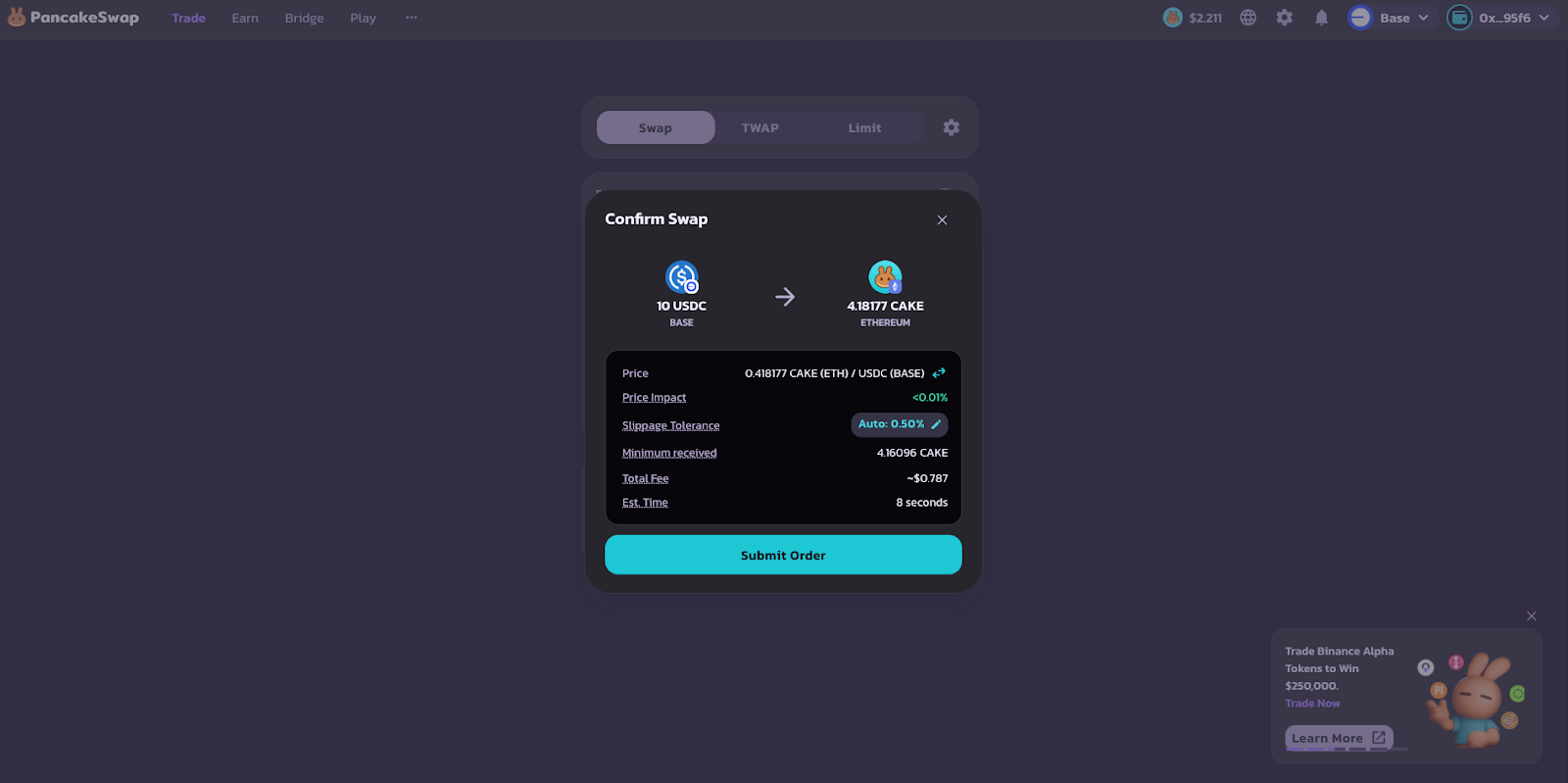Click the Trade Now link in banner
The height and width of the screenshot is (783, 1568).
(x=1312, y=704)
